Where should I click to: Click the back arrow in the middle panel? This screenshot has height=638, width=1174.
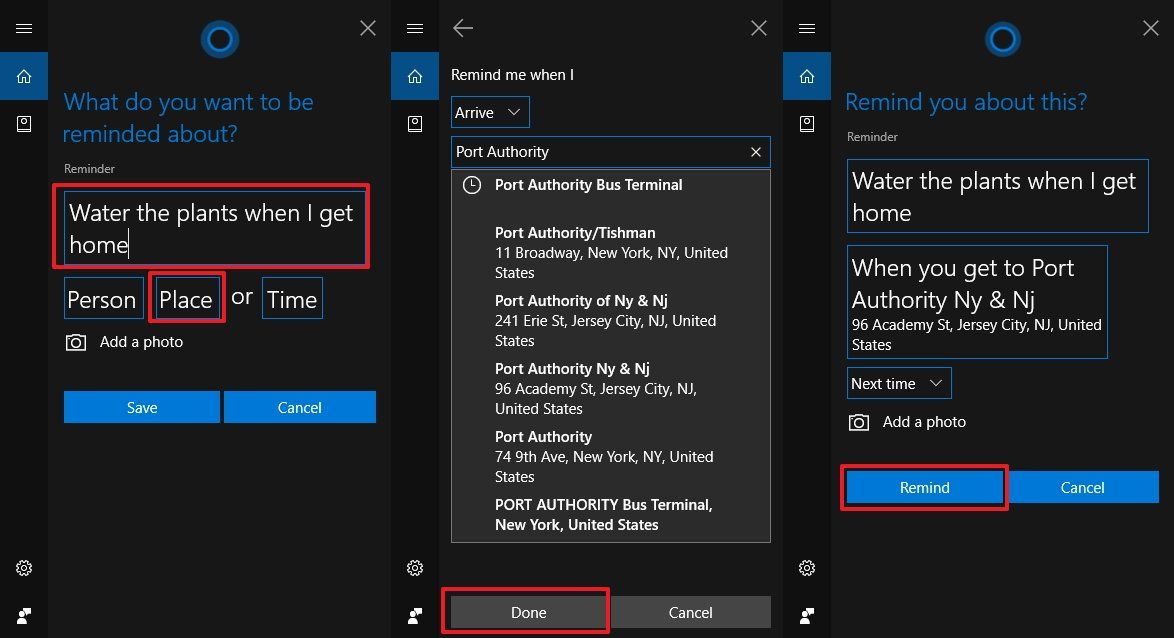click(462, 27)
